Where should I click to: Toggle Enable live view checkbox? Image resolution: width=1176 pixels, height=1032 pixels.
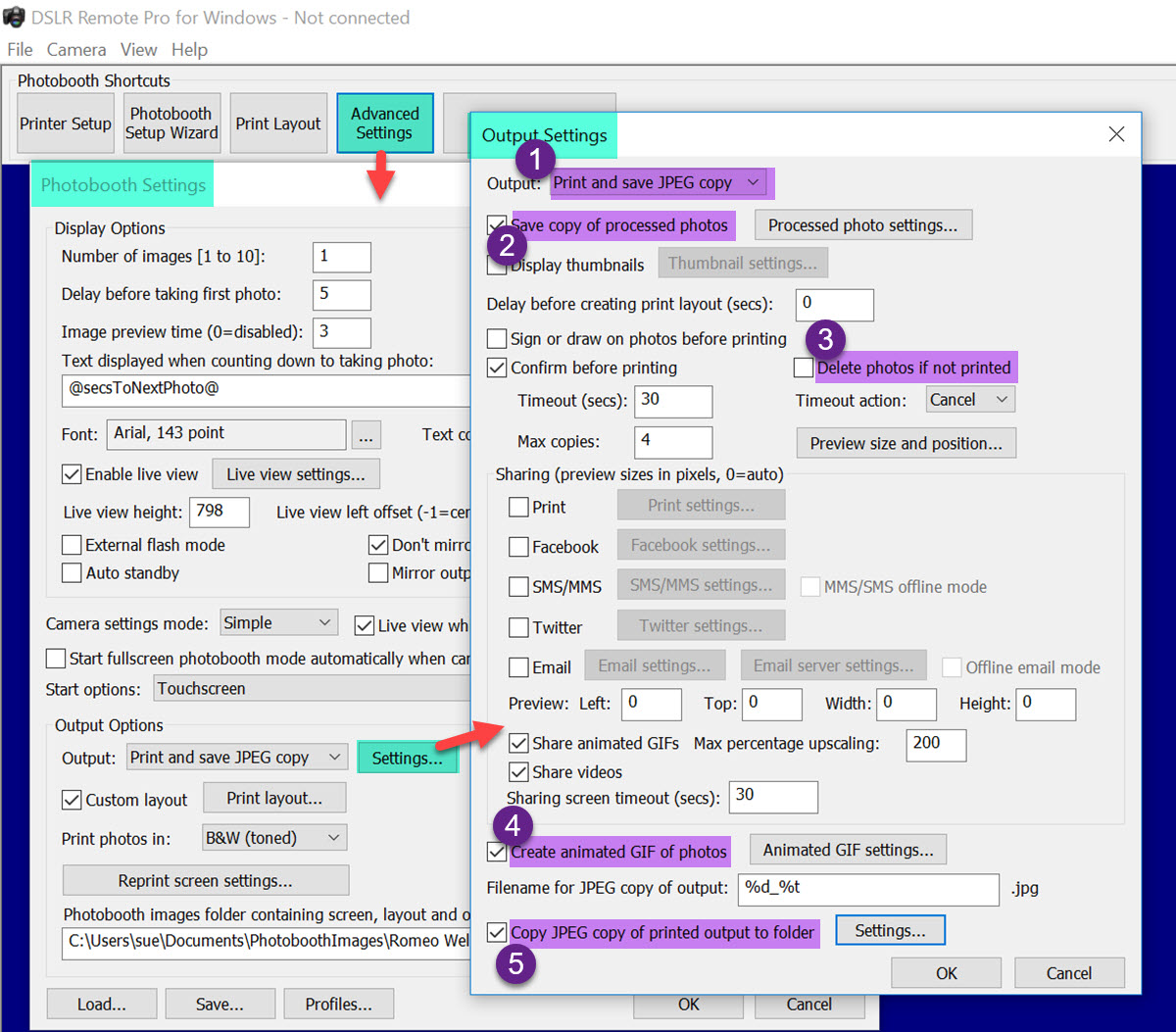click(x=72, y=474)
